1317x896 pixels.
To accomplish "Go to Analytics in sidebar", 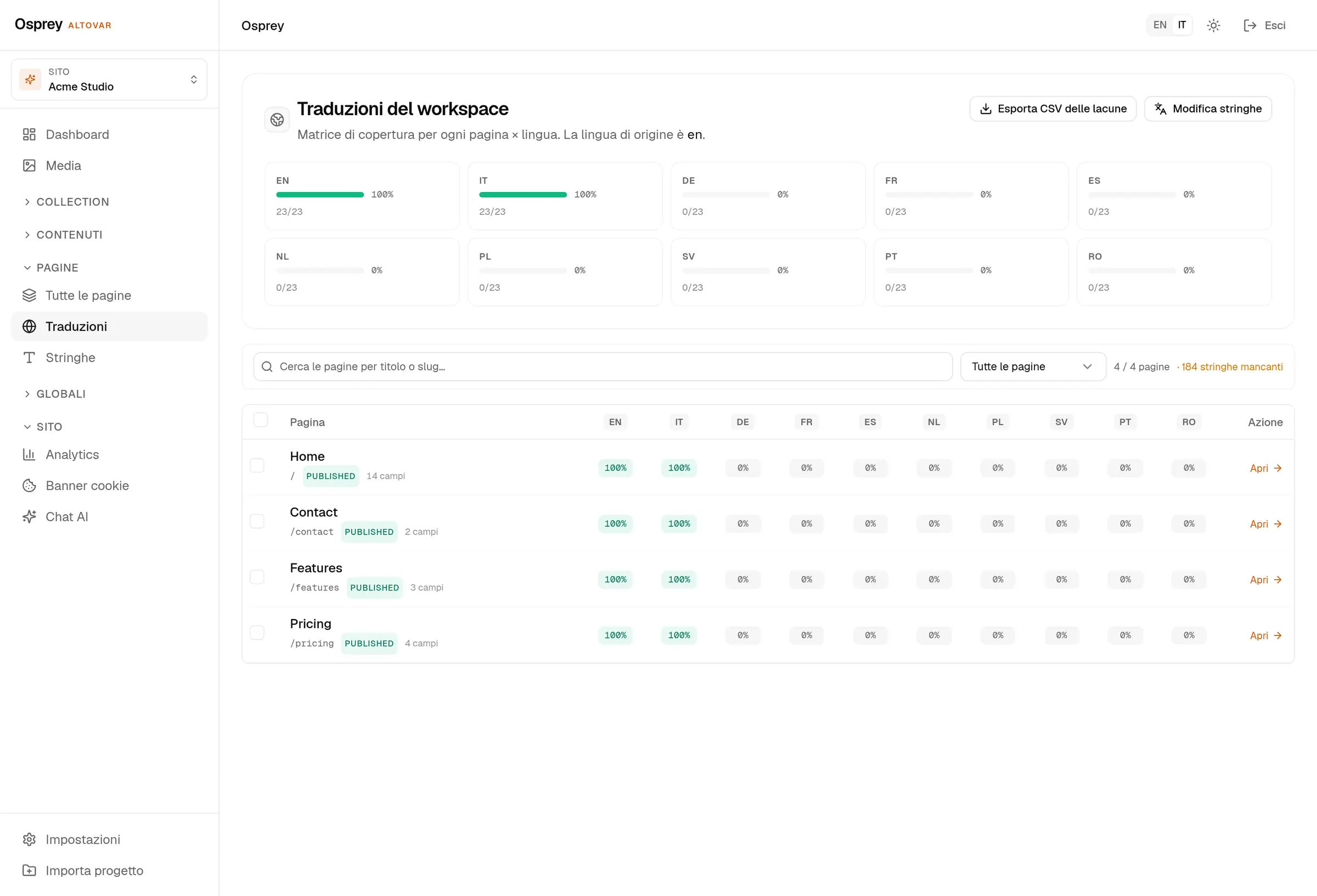I will (109, 454).
